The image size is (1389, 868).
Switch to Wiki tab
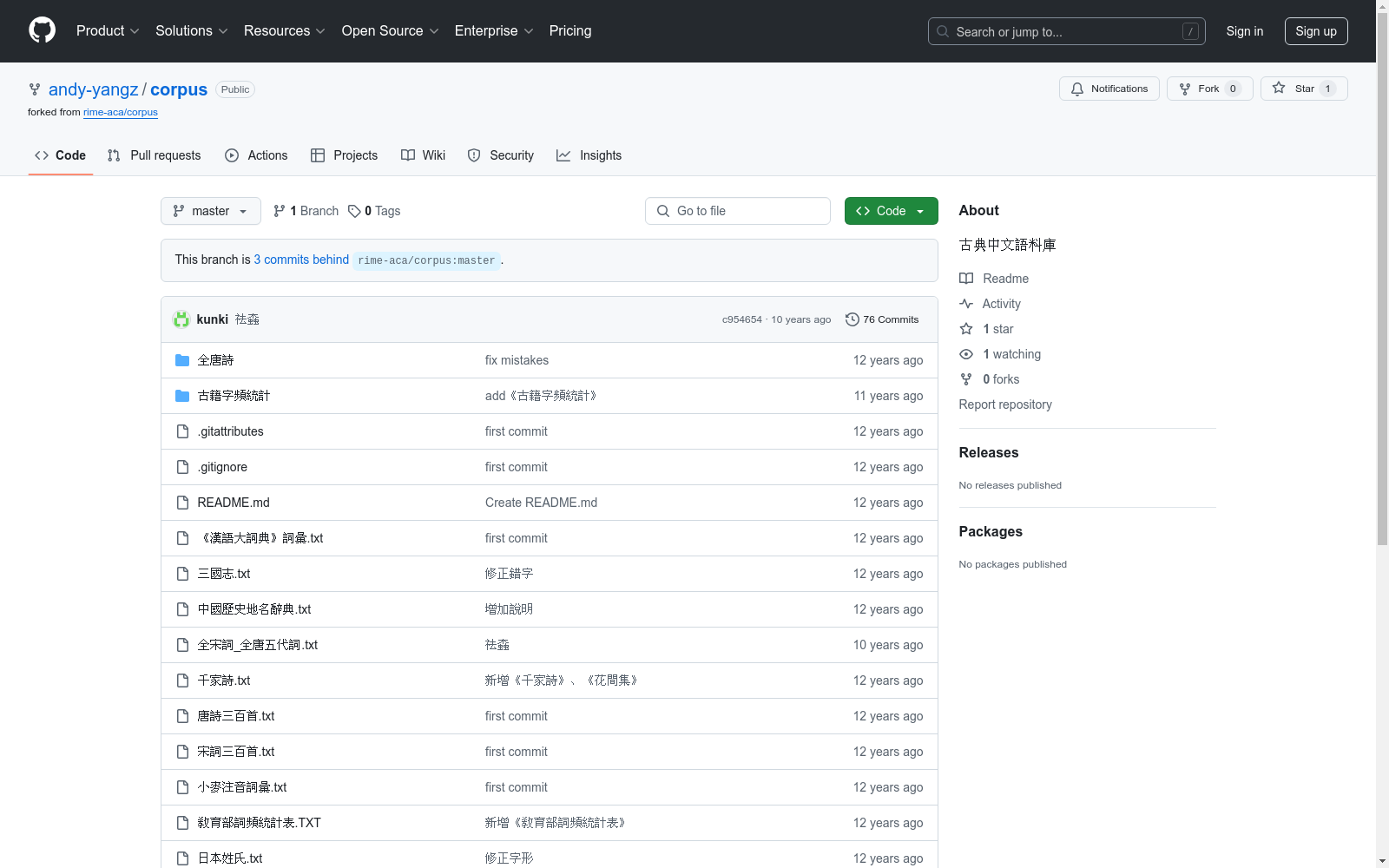423,155
